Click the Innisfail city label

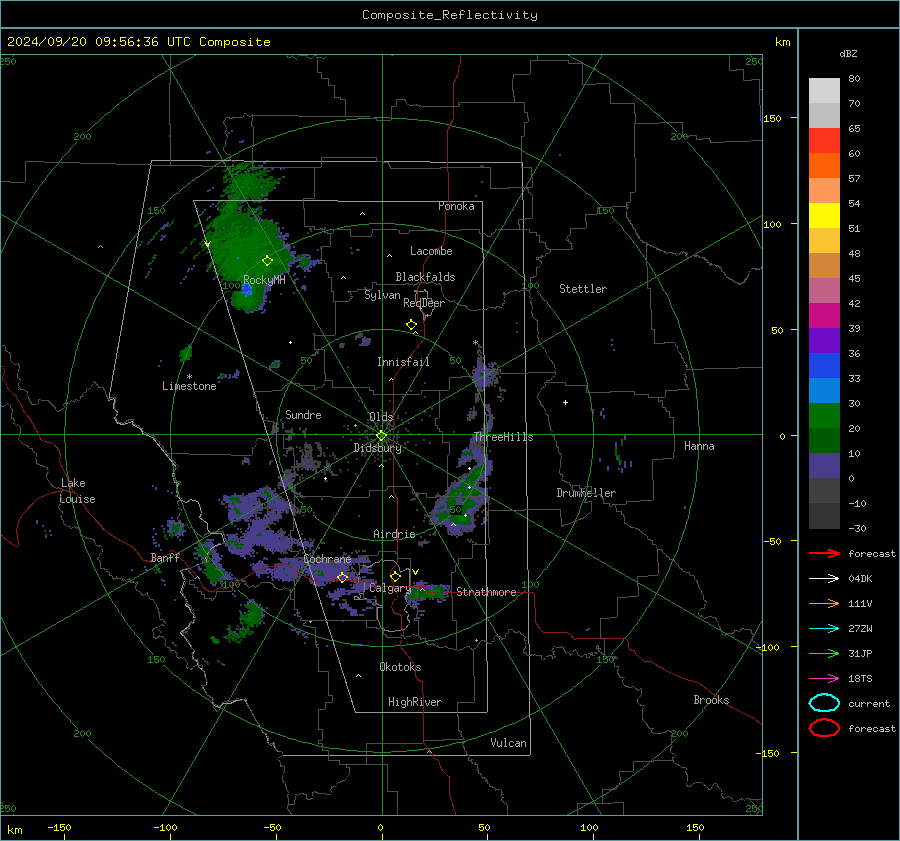(x=403, y=362)
